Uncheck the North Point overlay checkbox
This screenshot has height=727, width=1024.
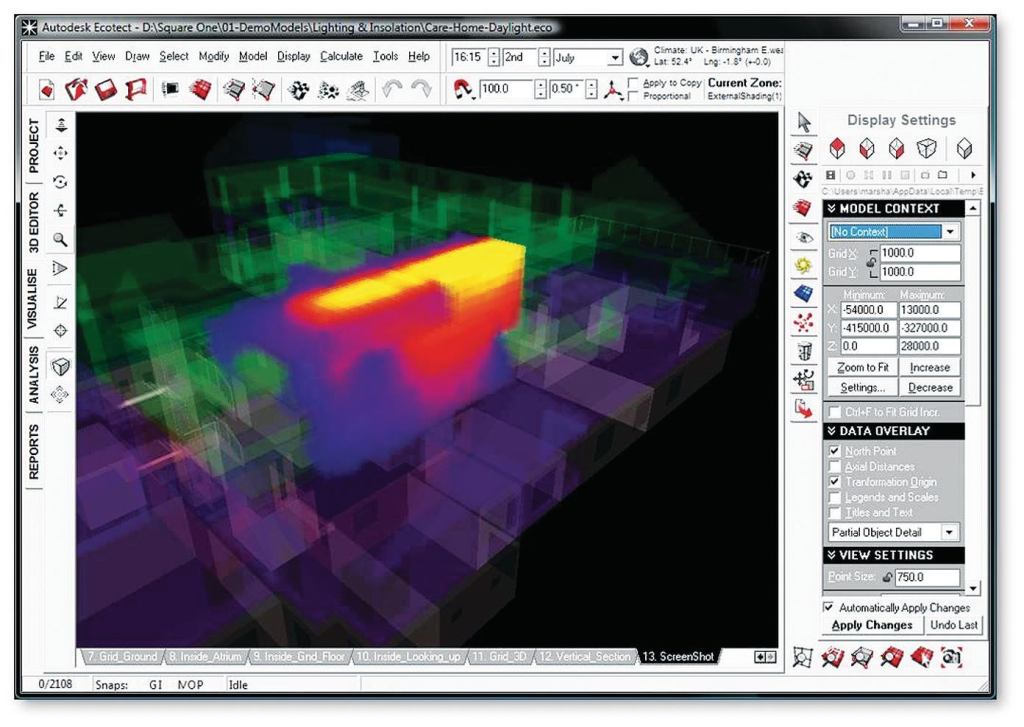point(835,452)
